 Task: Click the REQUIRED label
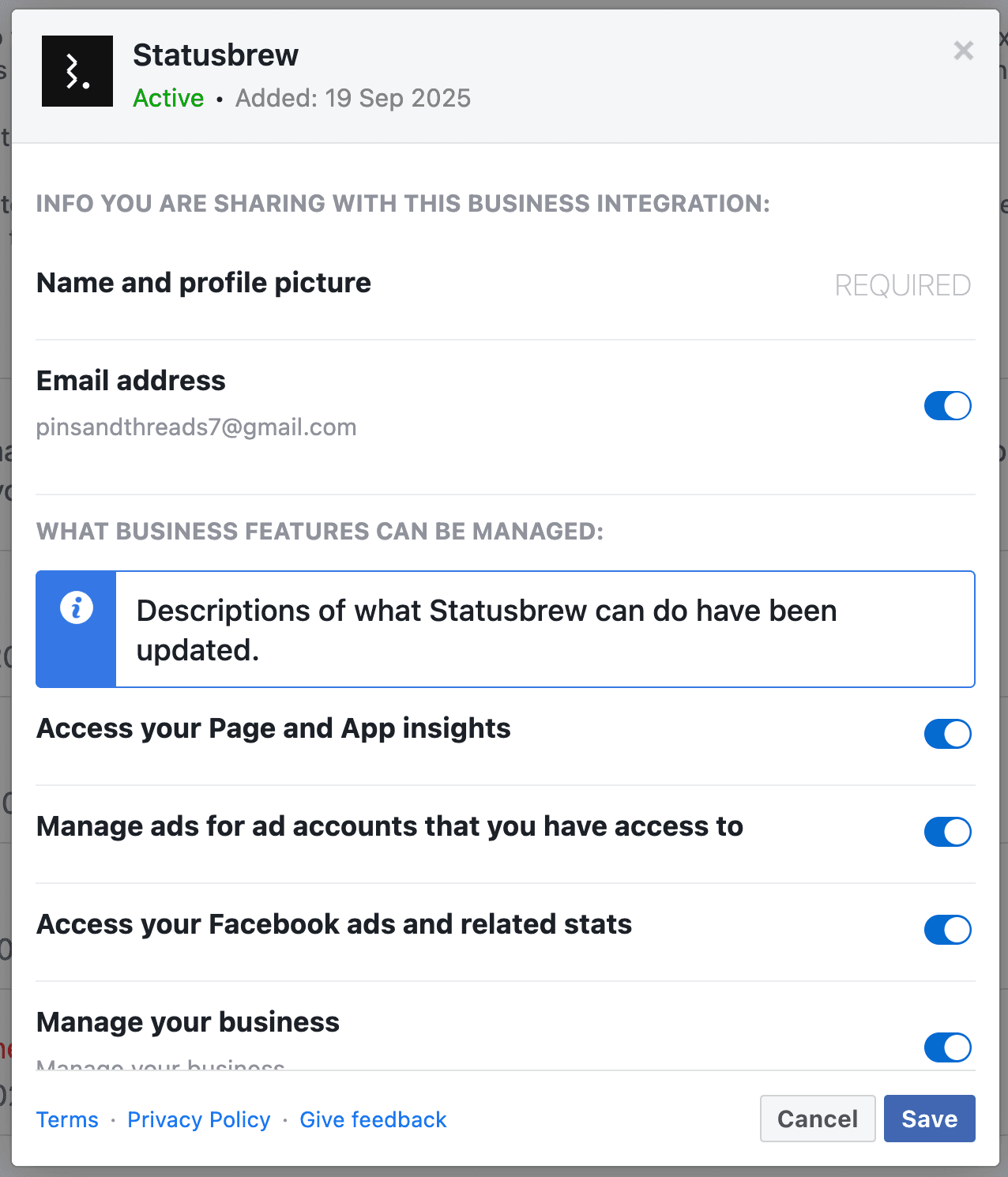(902, 285)
